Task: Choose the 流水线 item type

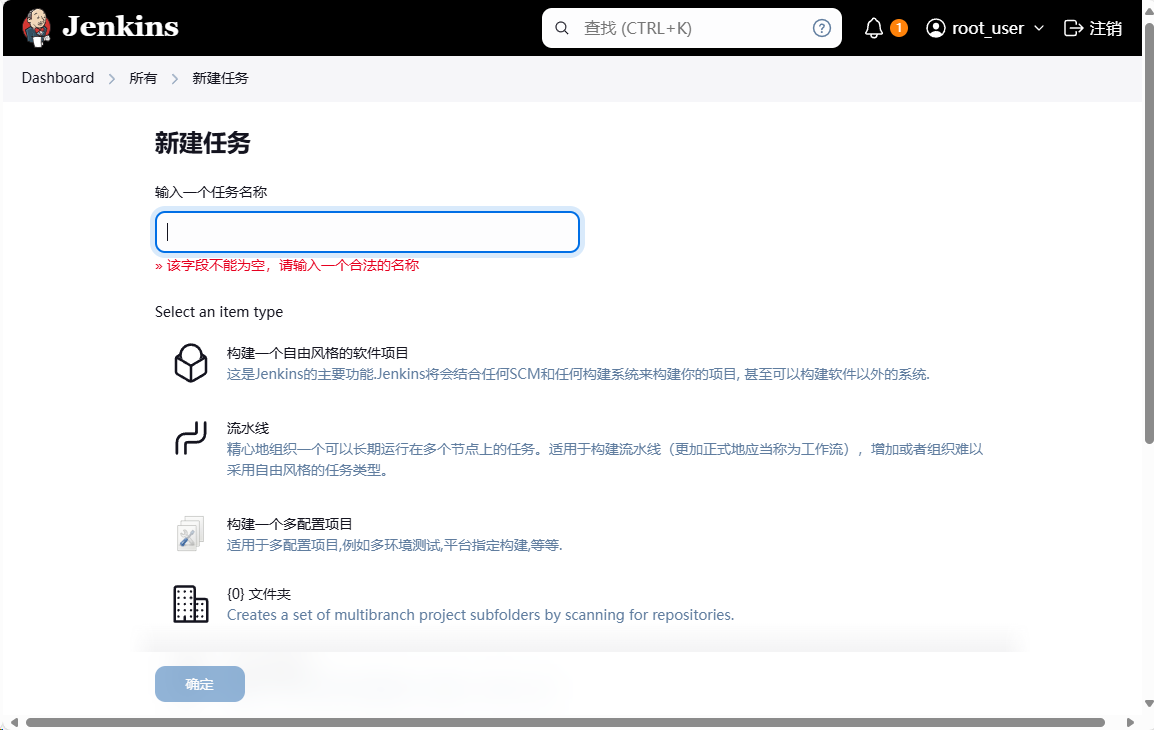Action: (x=248, y=428)
